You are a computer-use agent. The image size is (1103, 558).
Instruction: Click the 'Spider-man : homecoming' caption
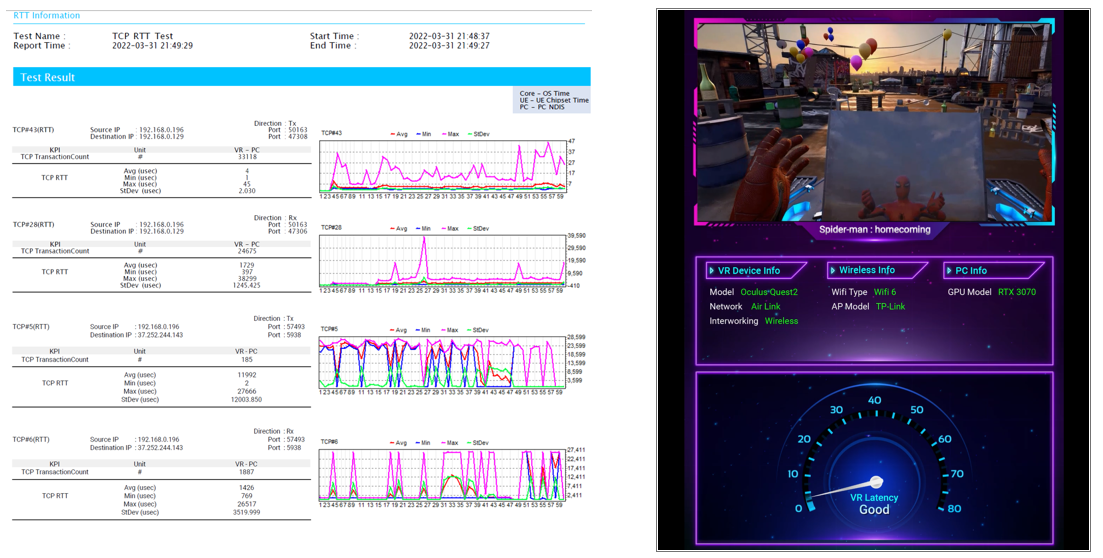pyautogui.click(x=874, y=229)
